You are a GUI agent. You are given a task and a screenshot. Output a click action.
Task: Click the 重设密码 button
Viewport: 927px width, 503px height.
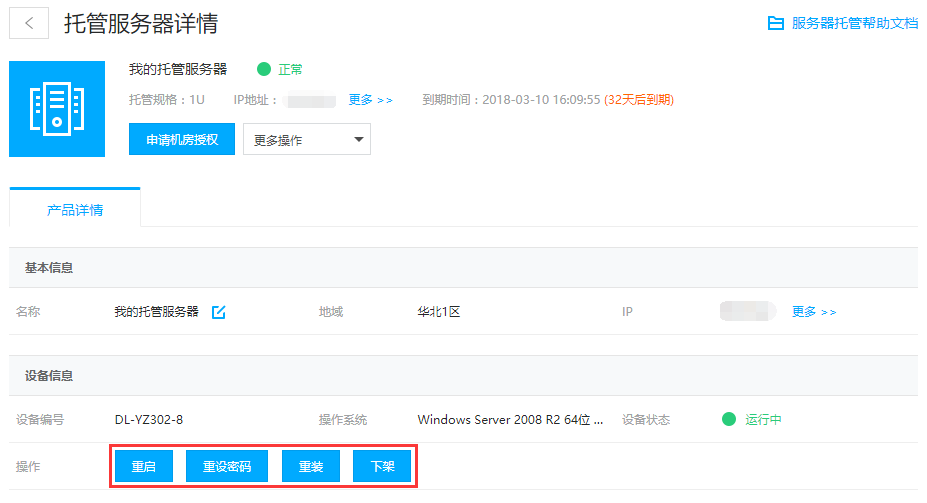click(227, 467)
